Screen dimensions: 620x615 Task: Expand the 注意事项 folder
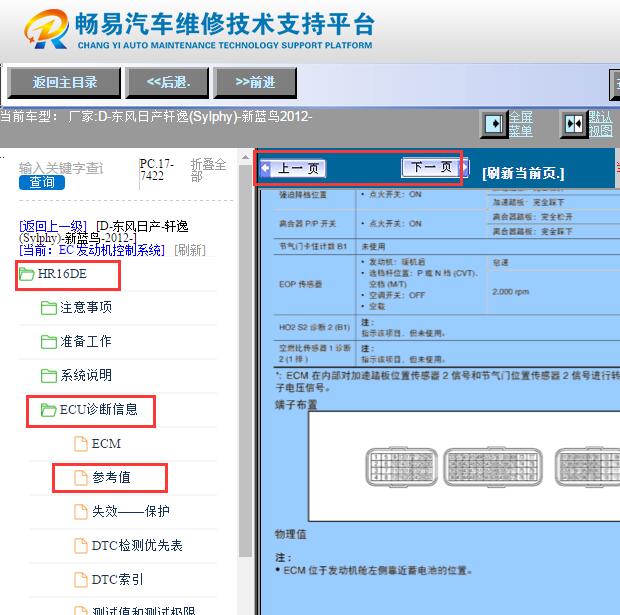[86, 307]
